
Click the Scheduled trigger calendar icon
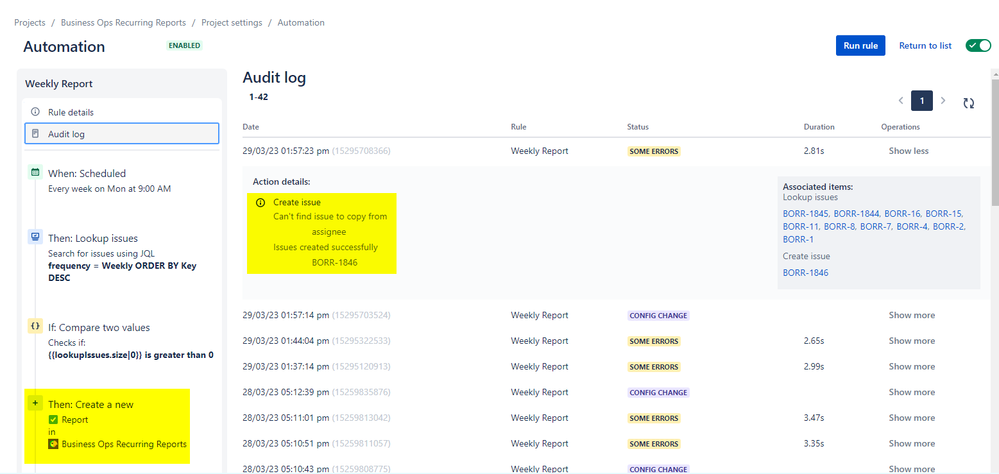coord(35,173)
